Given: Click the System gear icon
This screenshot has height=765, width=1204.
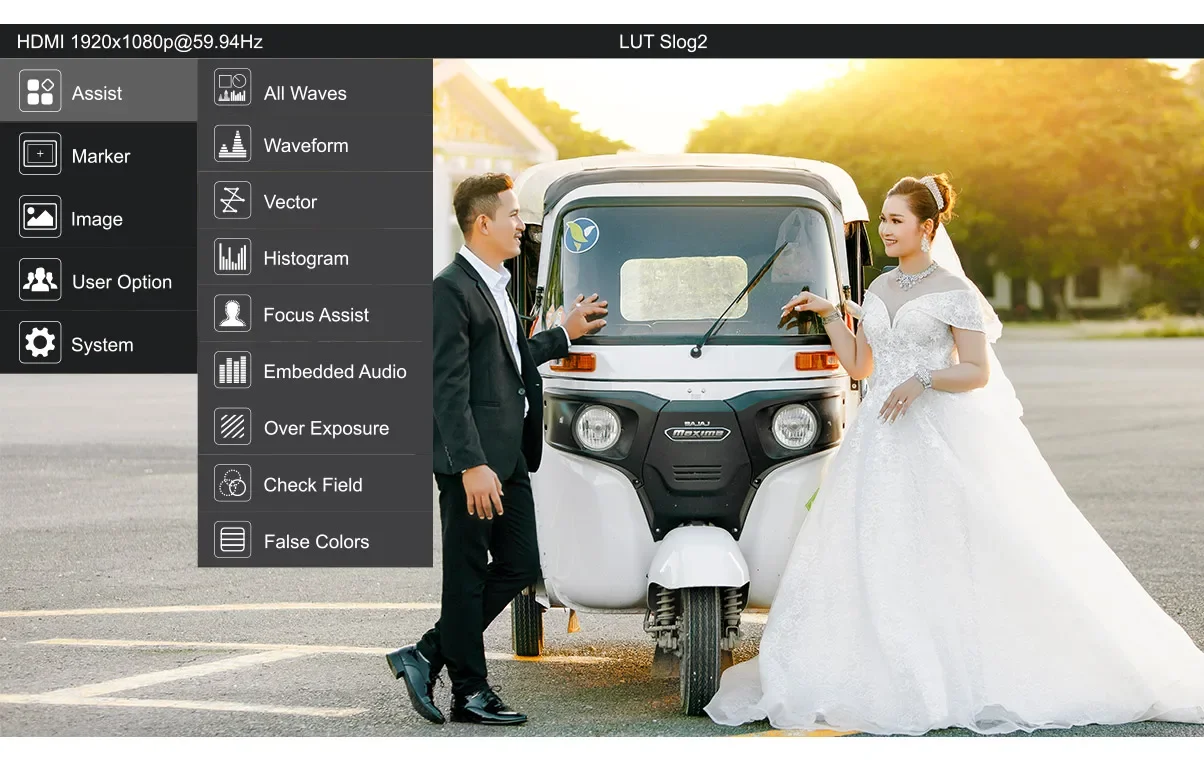Looking at the screenshot, I should click(x=40, y=343).
